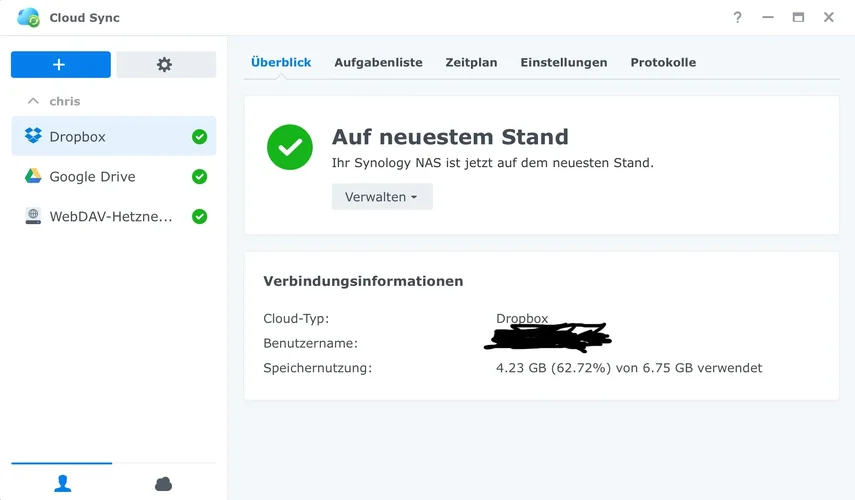
Task: Collapse the chris user group
Action: 33,101
